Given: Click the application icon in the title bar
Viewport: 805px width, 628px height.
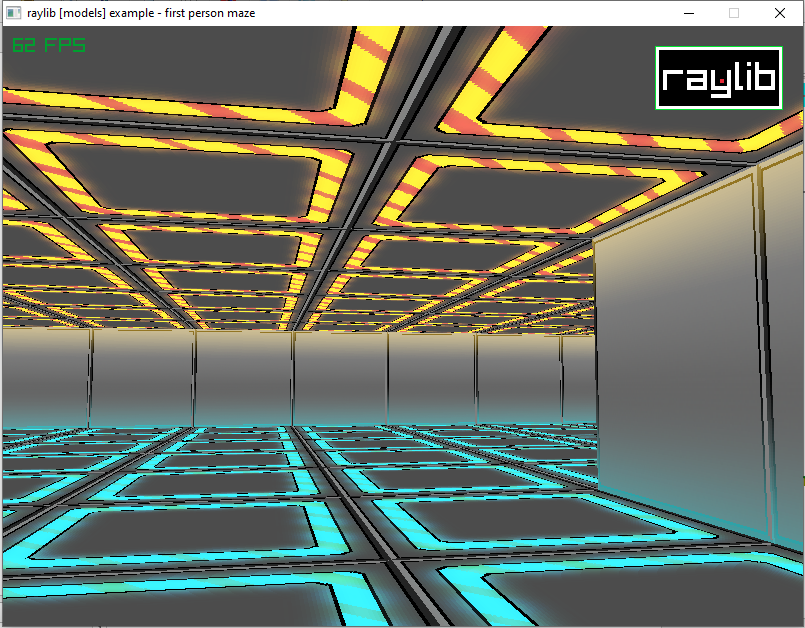Looking at the screenshot, I should 12,13.
